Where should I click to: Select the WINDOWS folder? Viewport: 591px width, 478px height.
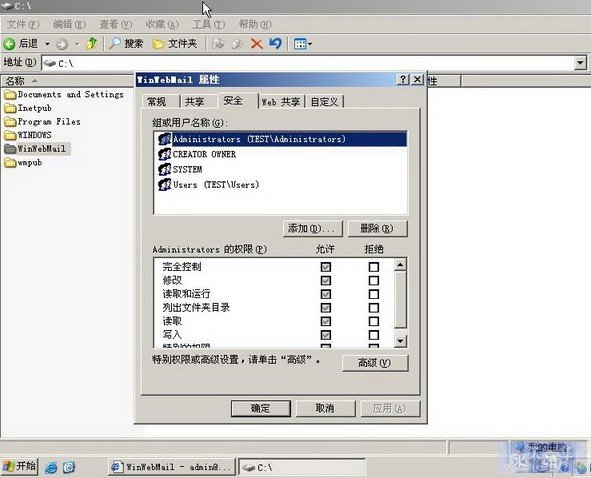point(28,135)
